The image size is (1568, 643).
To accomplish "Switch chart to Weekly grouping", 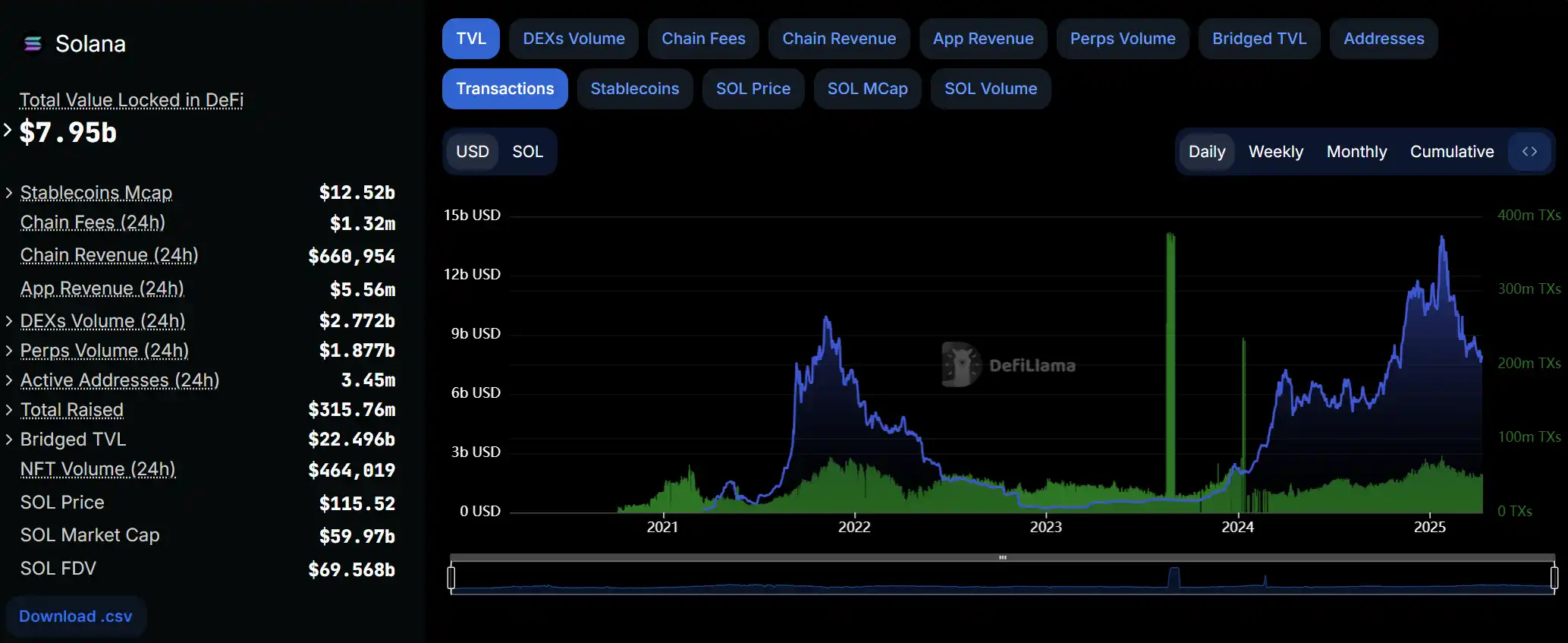I will (1275, 152).
